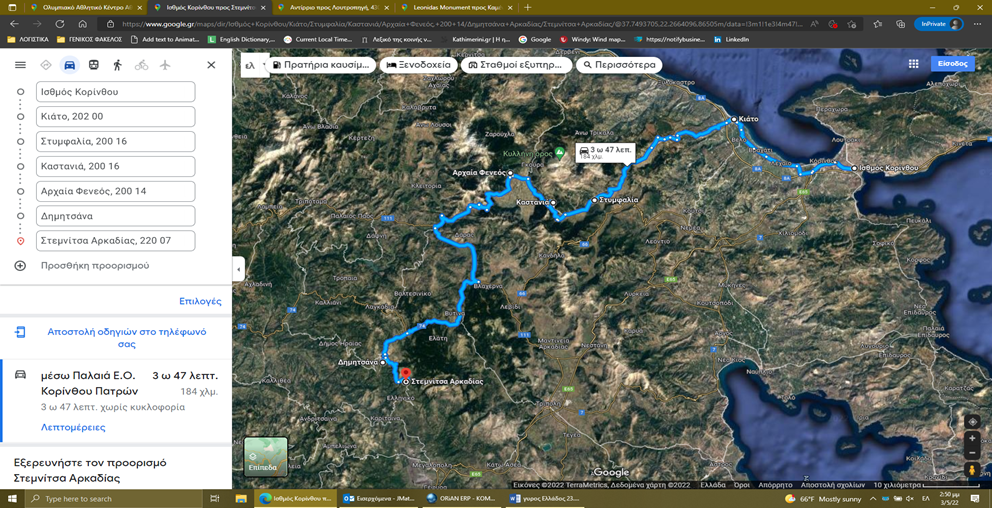
Task: Go to browser home page
Action: [82, 23]
